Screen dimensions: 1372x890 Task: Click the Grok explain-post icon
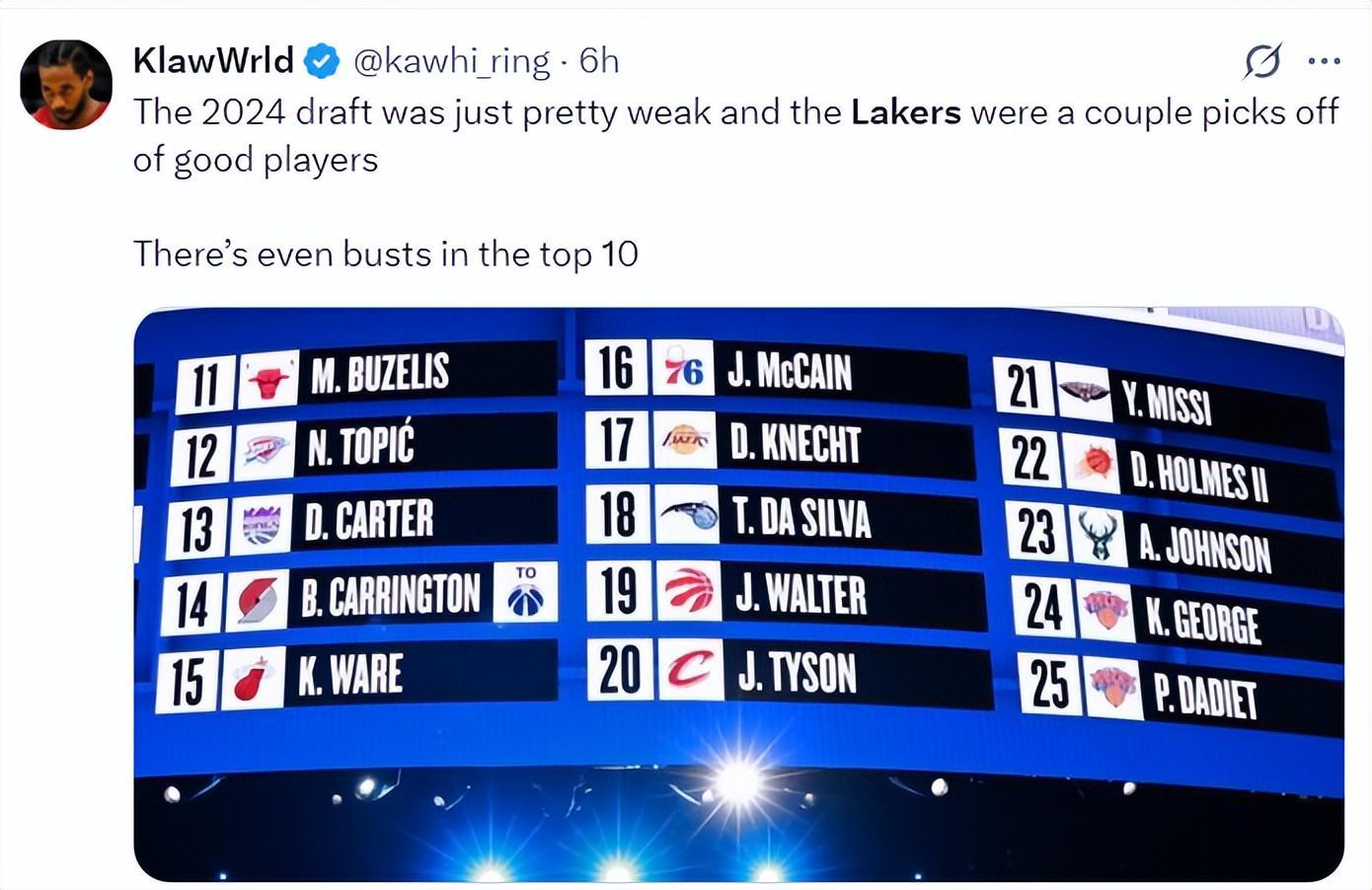(x=1262, y=61)
